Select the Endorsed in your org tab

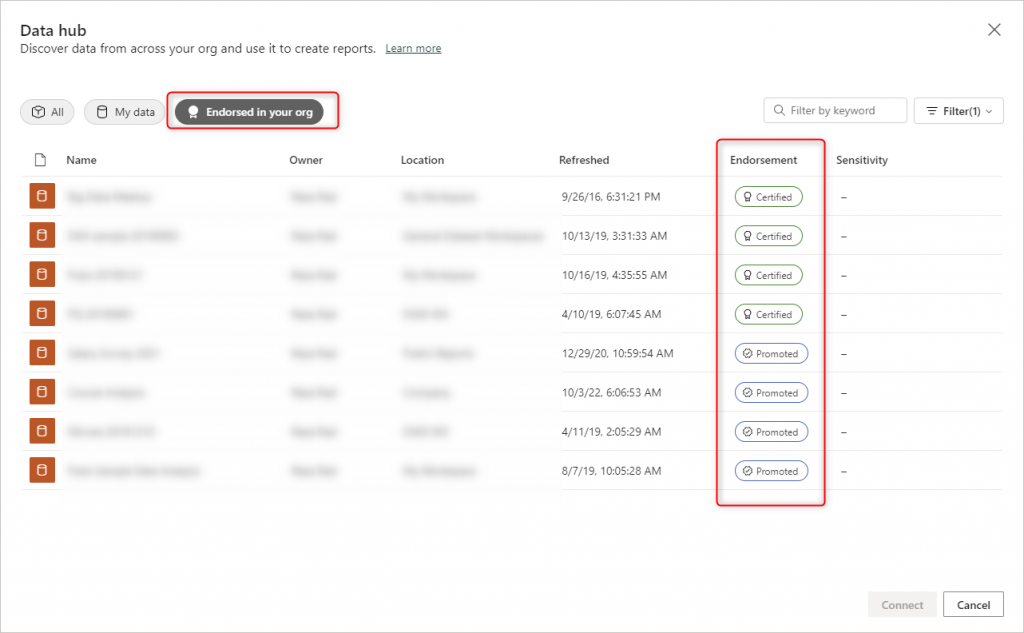[x=249, y=112]
